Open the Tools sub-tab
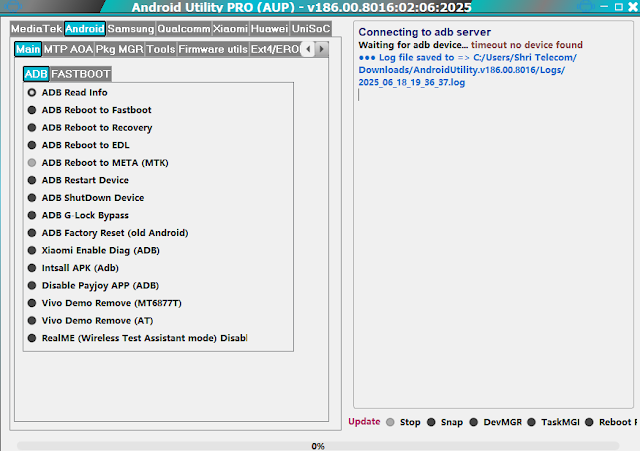640x451 pixels. click(x=161, y=49)
